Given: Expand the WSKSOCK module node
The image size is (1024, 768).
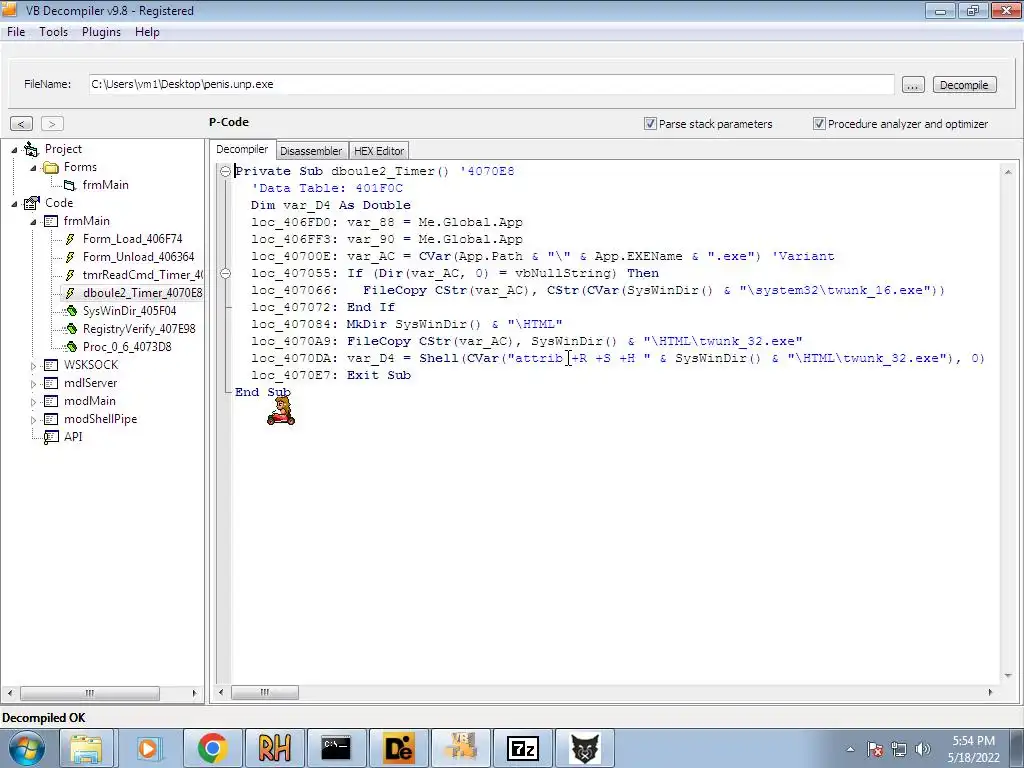Looking at the screenshot, I should [33, 366].
